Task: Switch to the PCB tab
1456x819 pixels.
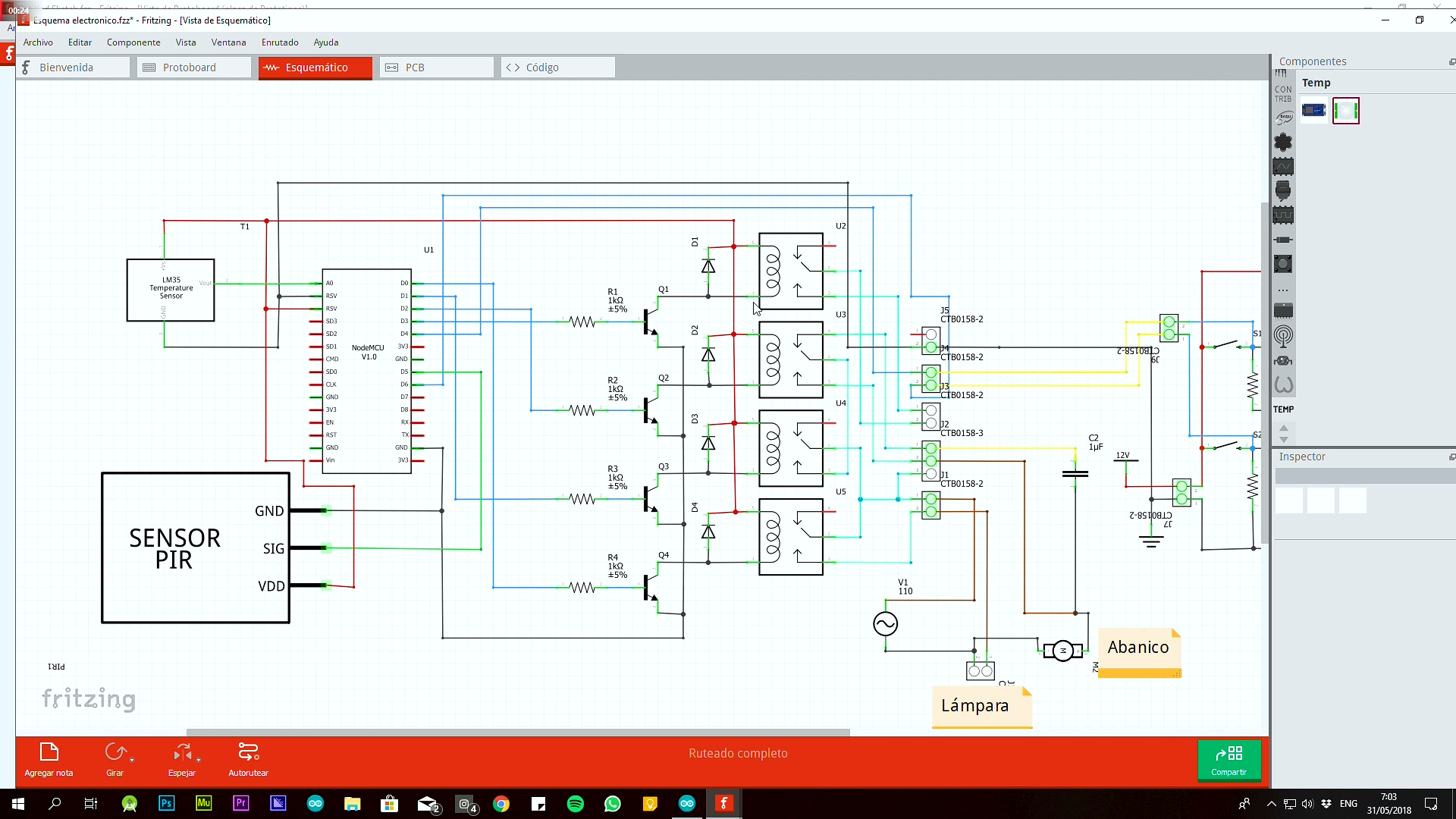Action: pos(437,67)
